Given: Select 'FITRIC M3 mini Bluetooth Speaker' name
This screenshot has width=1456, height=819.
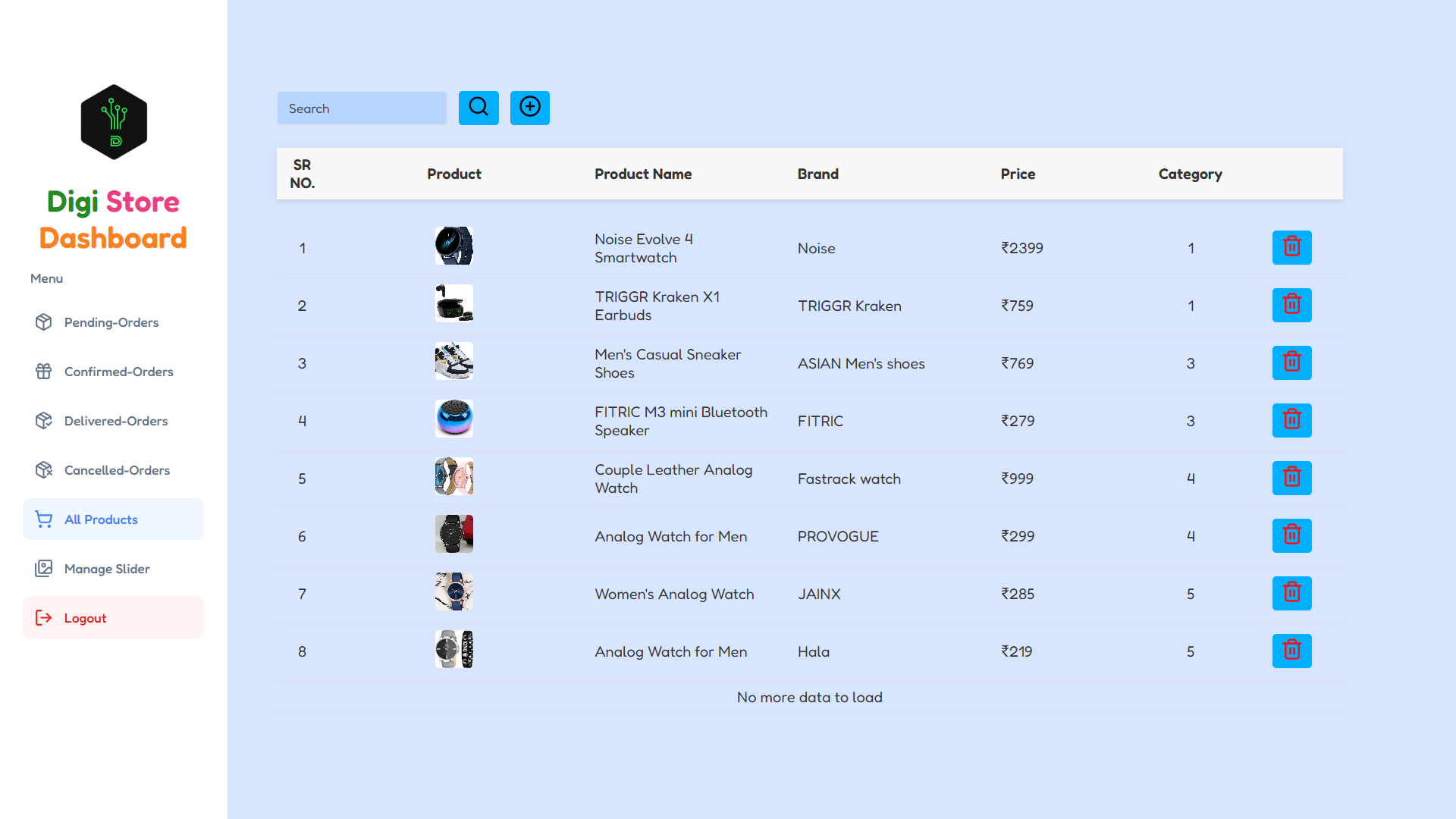Looking at the screenshot, I should 681,421.
